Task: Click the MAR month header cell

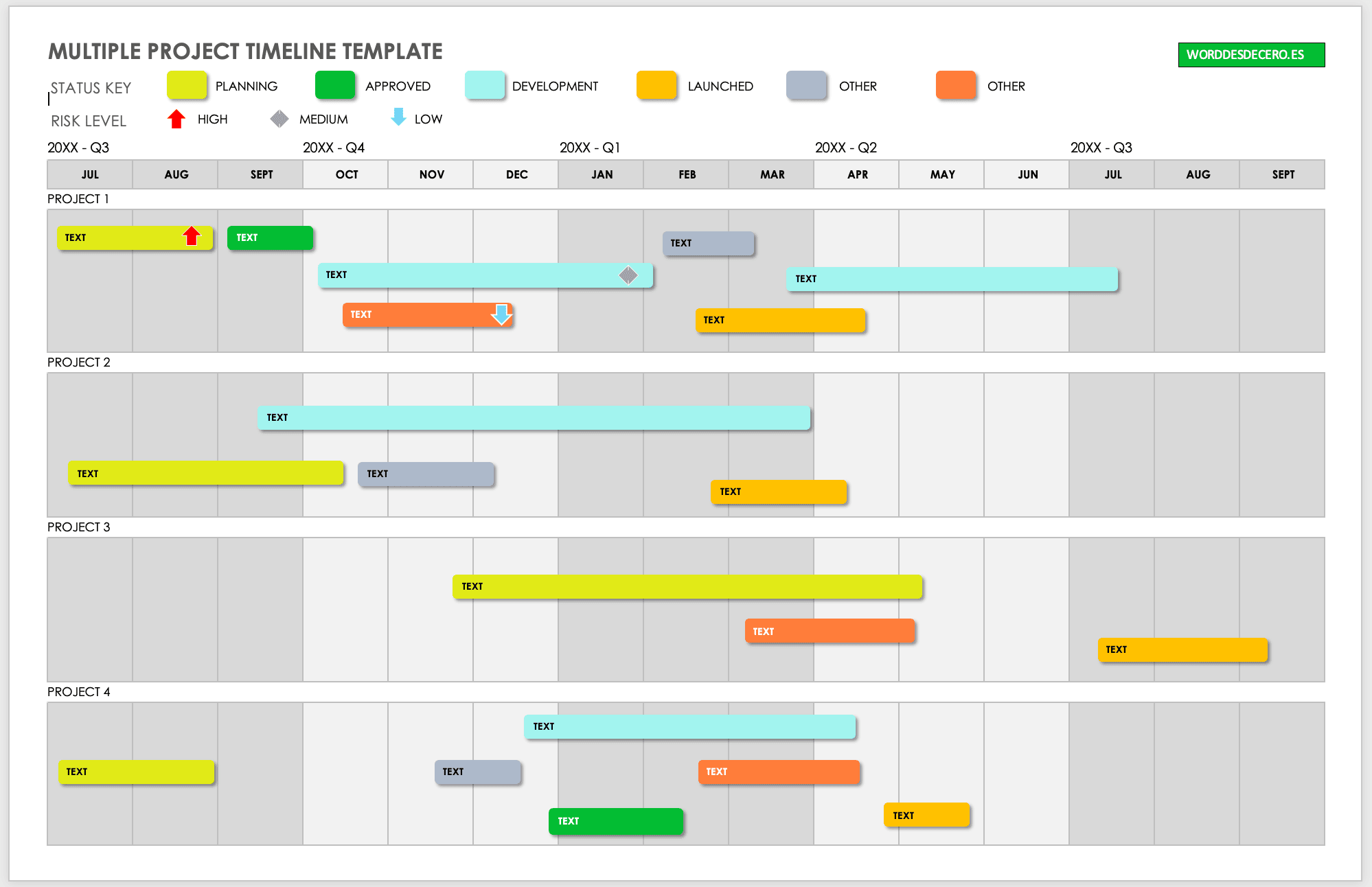Action: 771,174
